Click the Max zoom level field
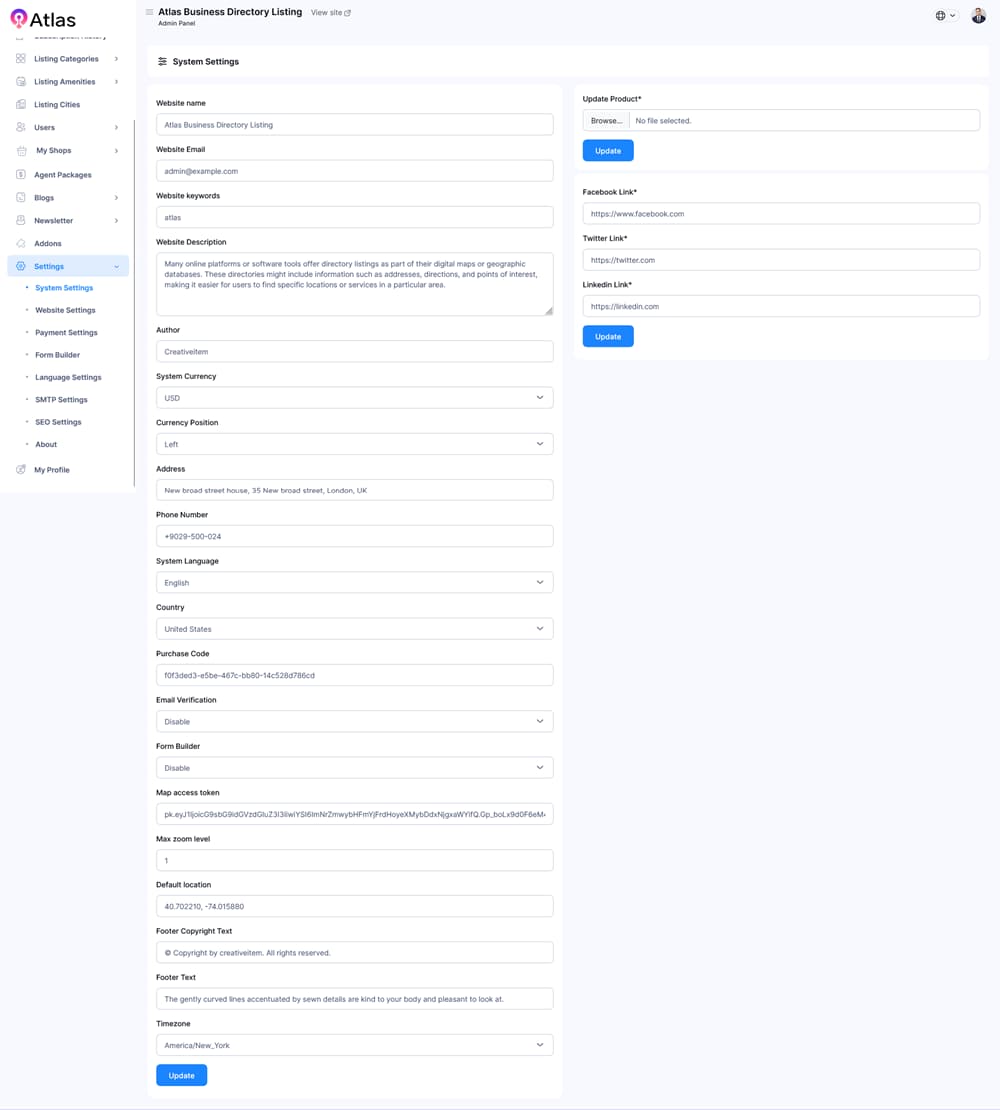 pos(355,860)
